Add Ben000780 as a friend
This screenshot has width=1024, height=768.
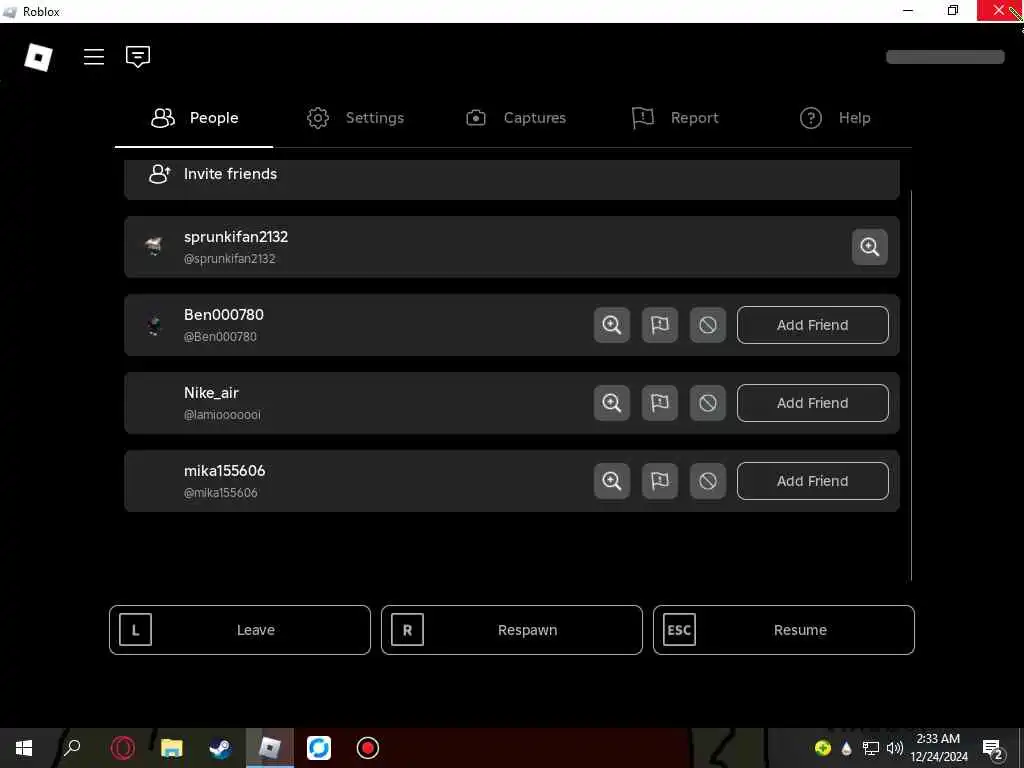coord(812,325)
